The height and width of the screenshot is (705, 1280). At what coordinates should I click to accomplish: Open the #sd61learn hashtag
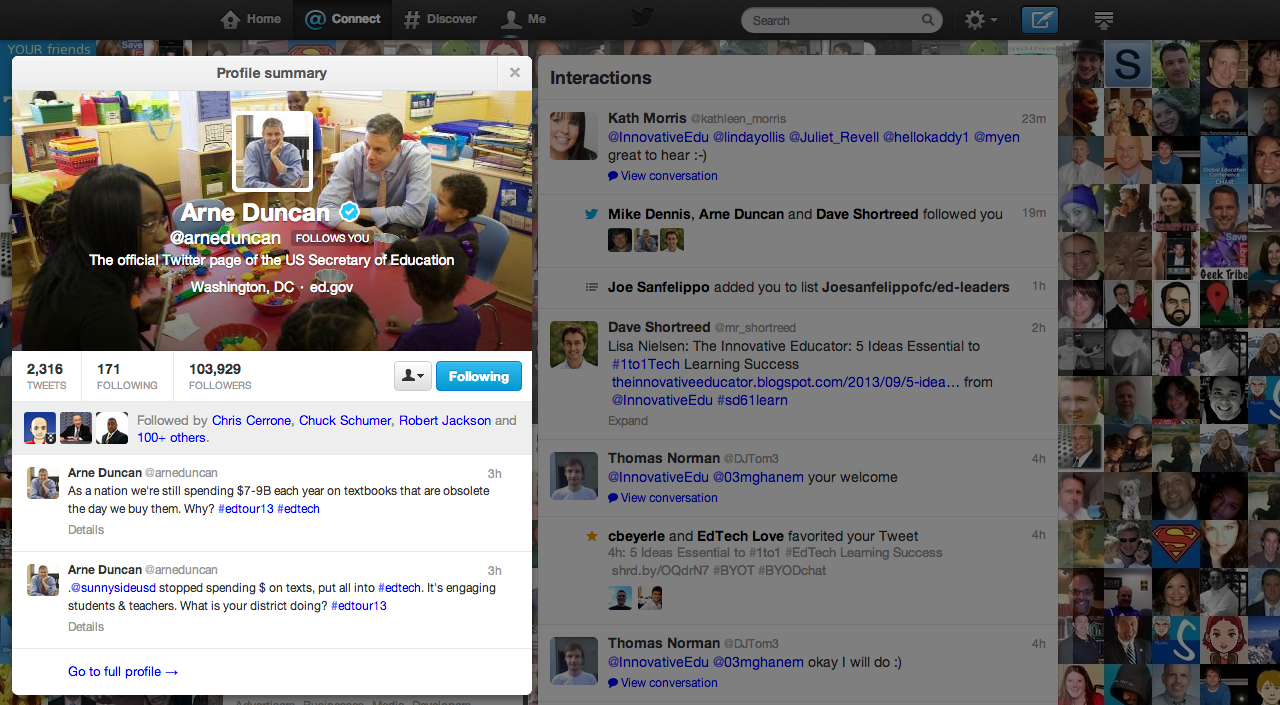coord(752,400)
